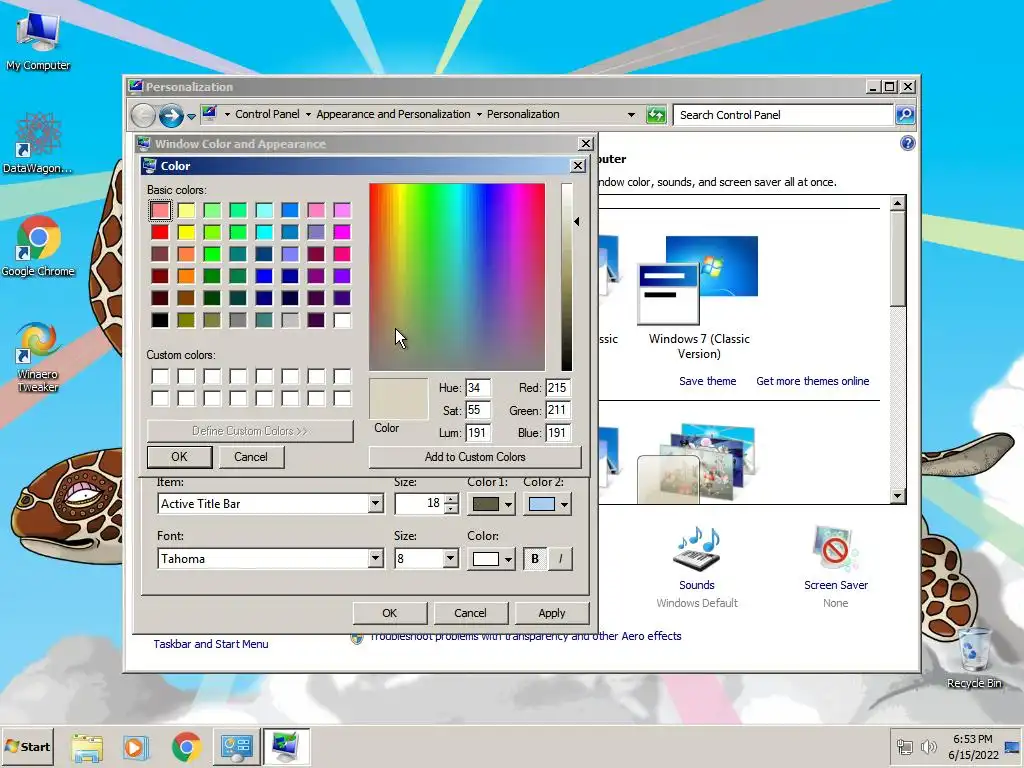Toggle Bold font button
The width and height of the screenshot is (1024, 768).
point(535,559)
